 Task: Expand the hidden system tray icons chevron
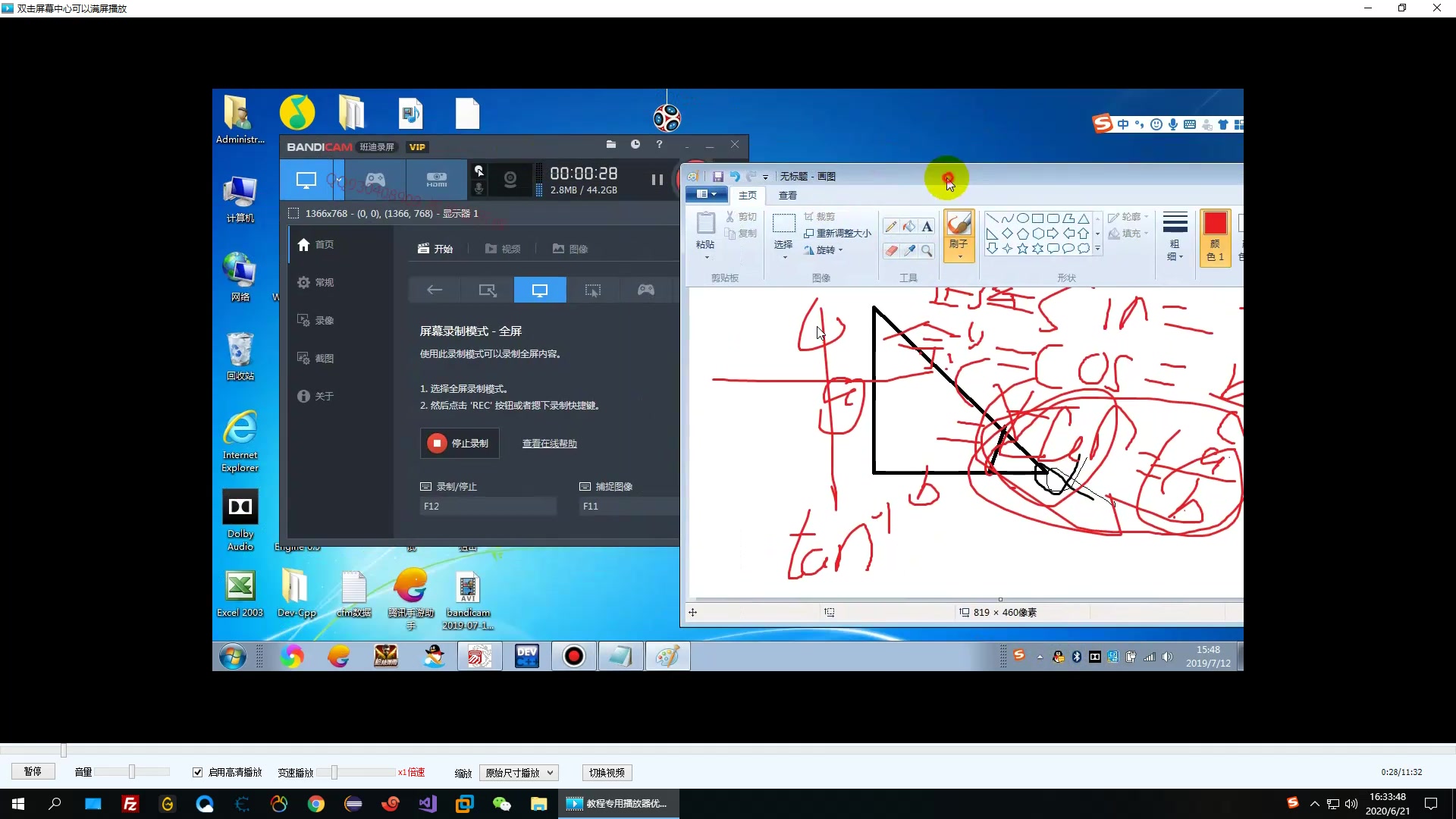pyautogui.click(x=1315, y=804)
